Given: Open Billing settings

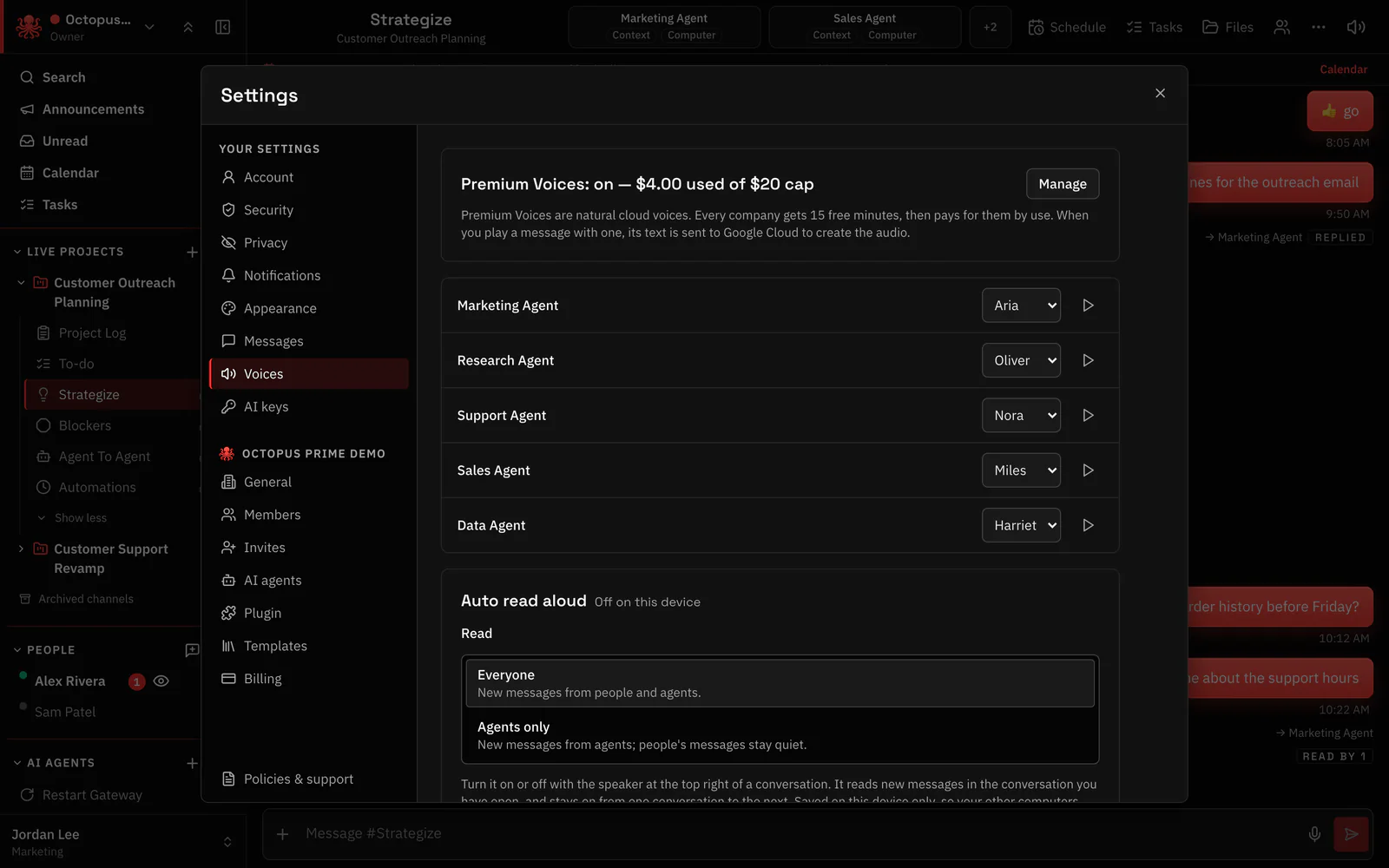Looking at the screenshot, I should pyautogui.click(x=309, y=679).
